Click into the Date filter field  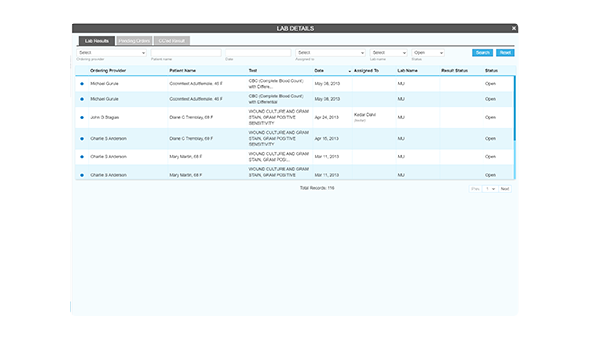(x=258, y=53)
